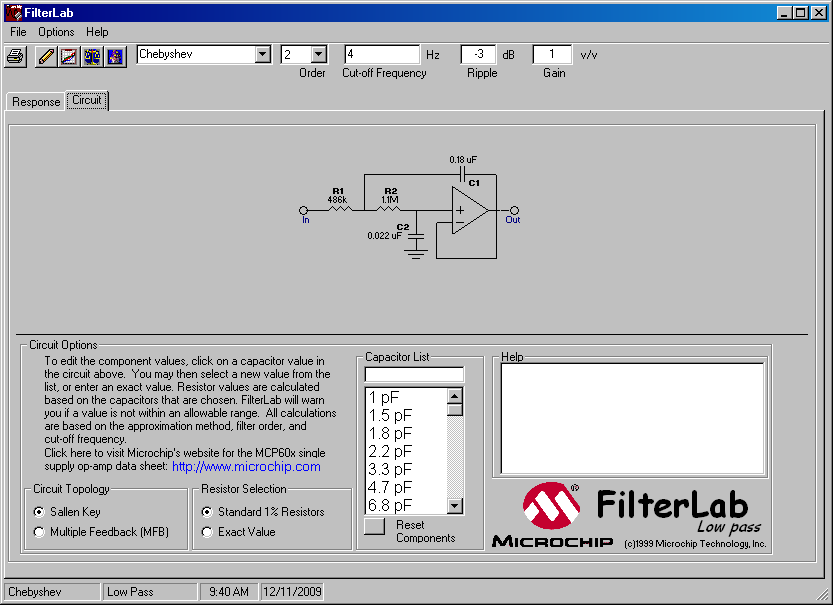Open the Options menu

pyautogui.click(x=56, y=32)
